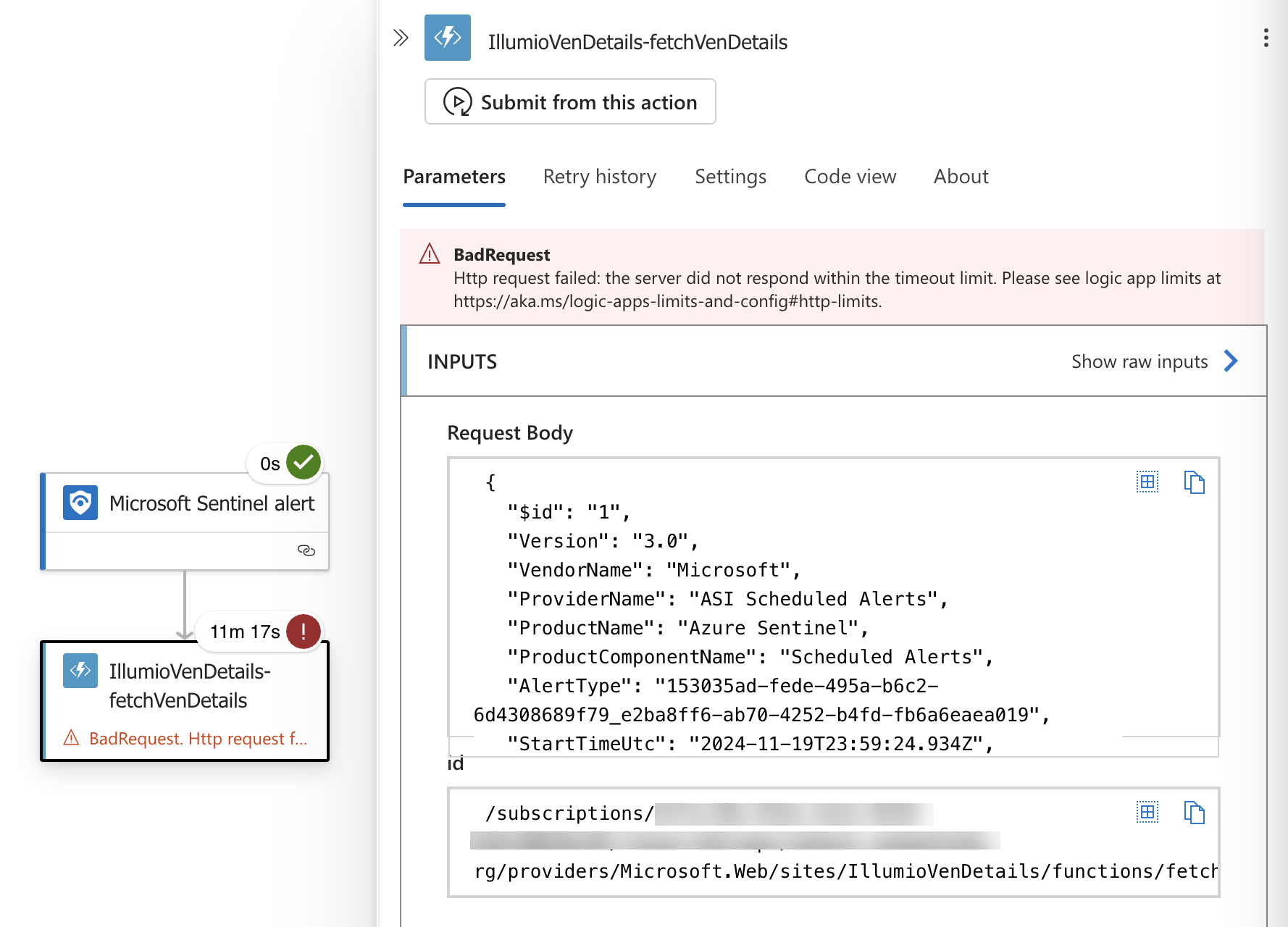Screen dimensions: 1288x927
Task: Click the panel title IllumioVenDetails-fetchVenDetails
Action: pyautogui.click(x=637, y=42)
